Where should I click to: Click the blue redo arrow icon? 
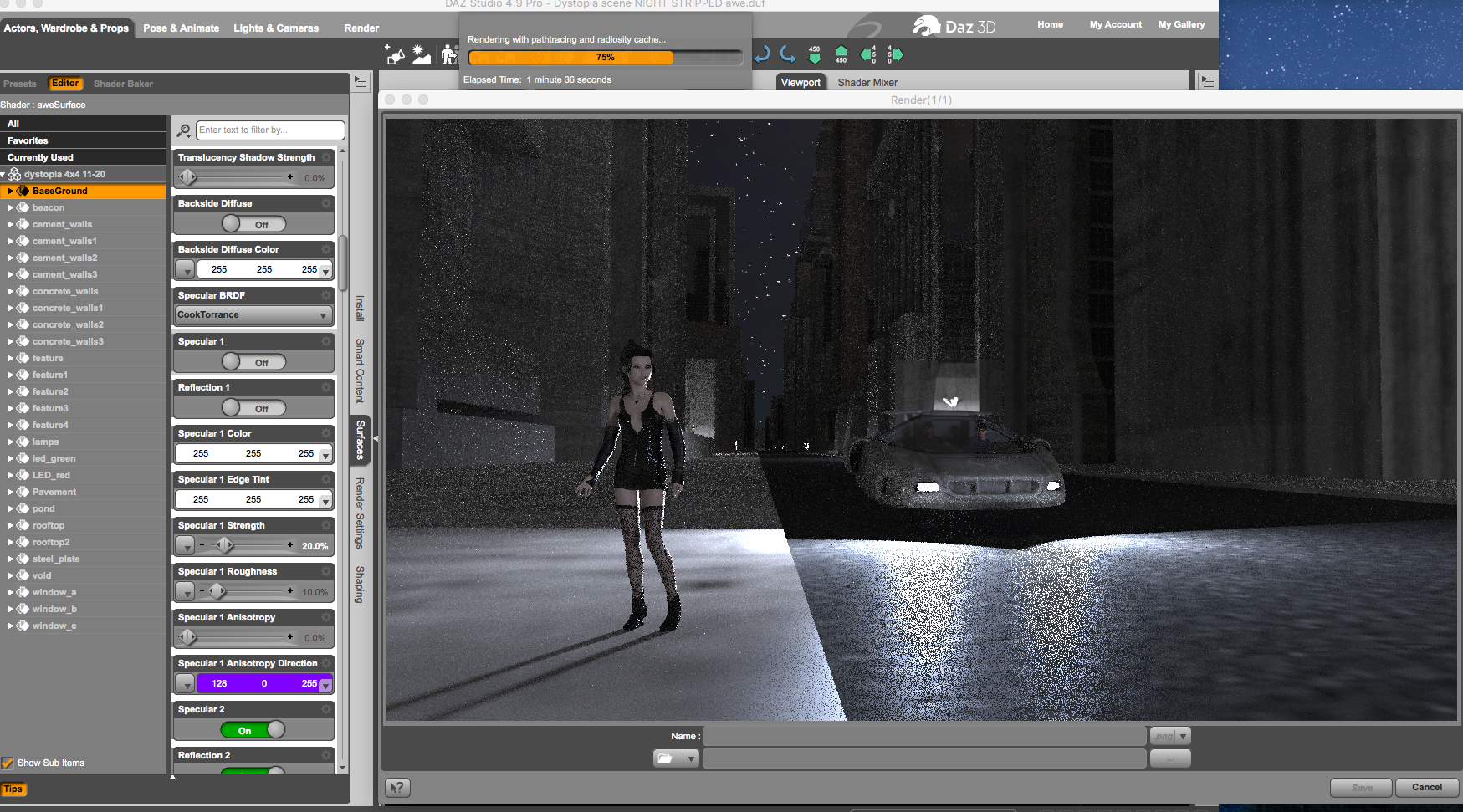click(788, 55)
